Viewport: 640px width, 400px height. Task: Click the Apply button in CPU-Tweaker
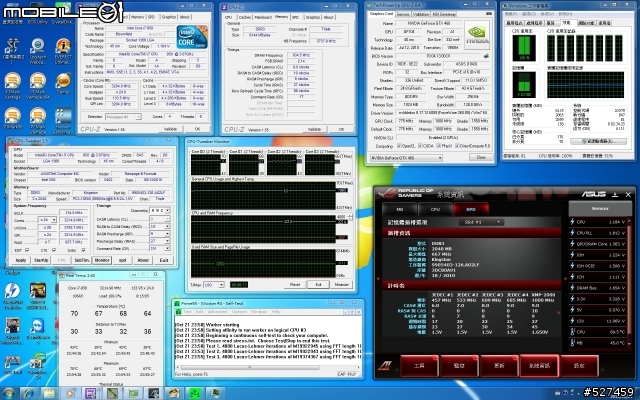[x=21, y=260]
